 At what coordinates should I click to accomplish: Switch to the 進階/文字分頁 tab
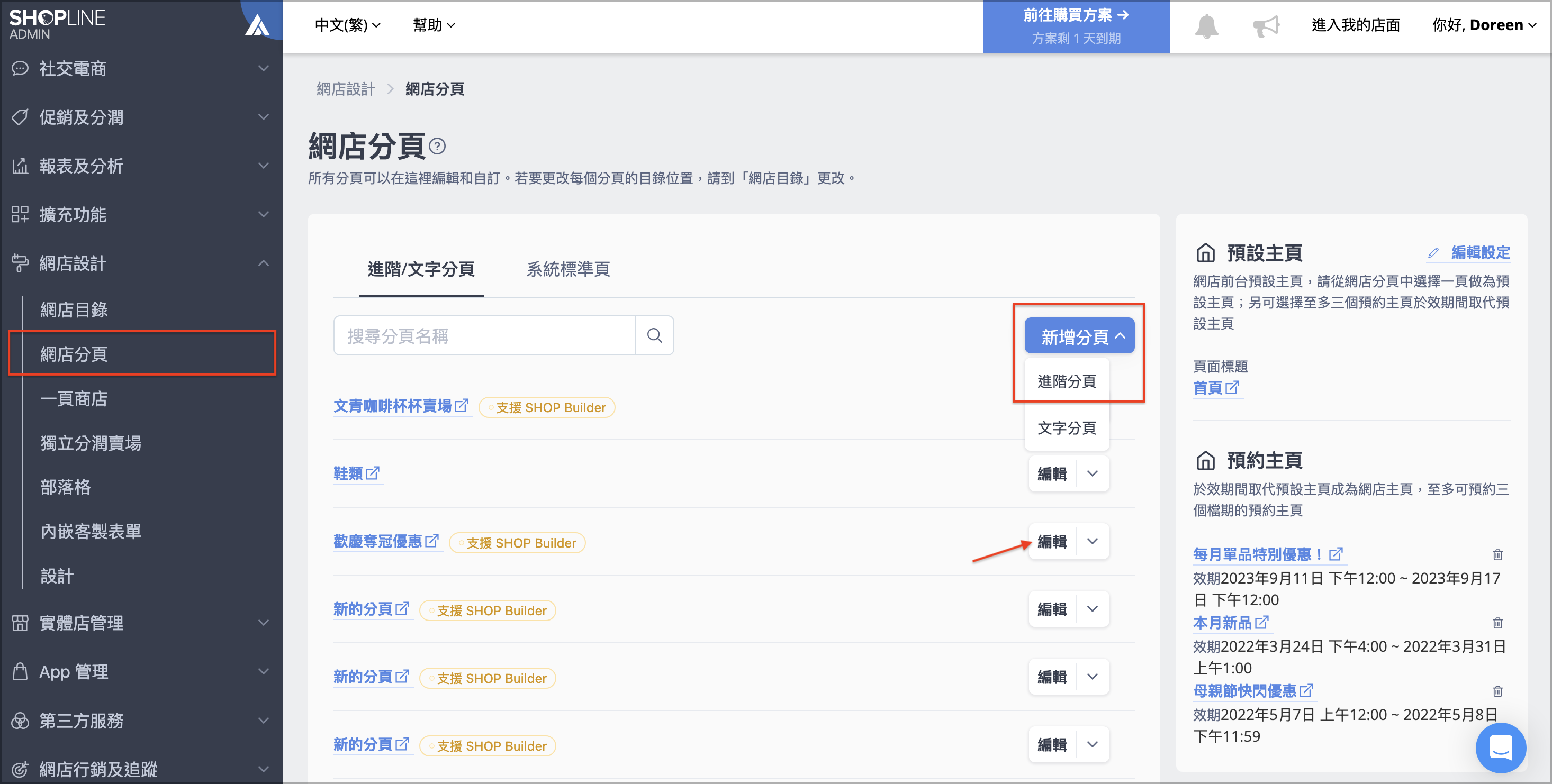[x=421, y=269]
